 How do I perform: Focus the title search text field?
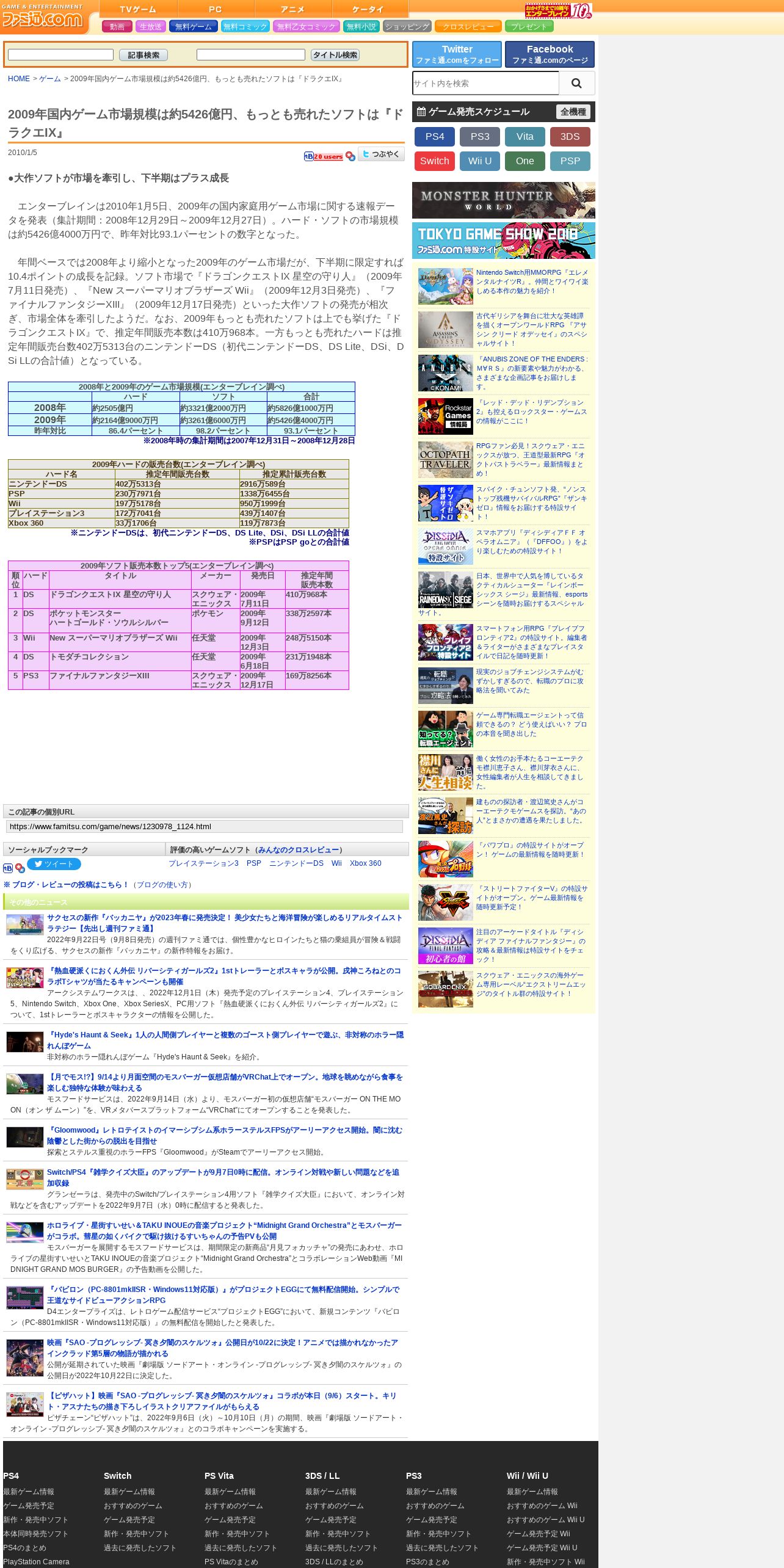click(x=251, y=55)
